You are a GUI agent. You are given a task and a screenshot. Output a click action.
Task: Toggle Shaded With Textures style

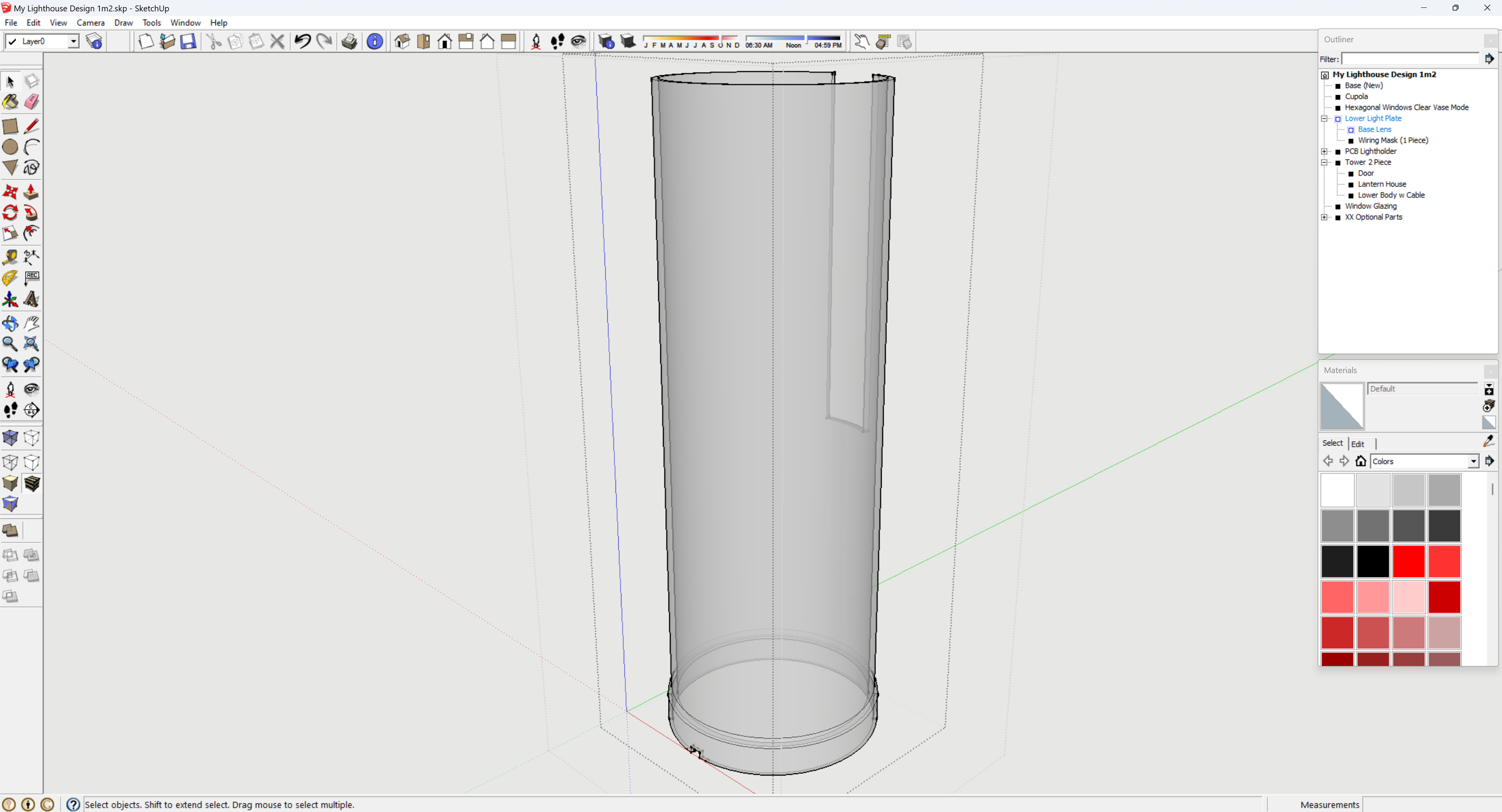pyautogui.click(x=31, y=483)
